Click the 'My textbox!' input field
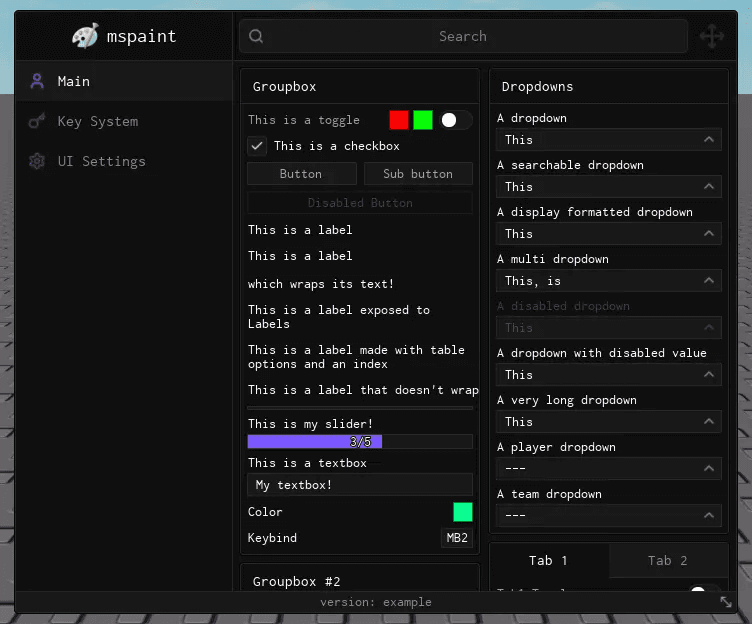The width and height of the screenshot is (752, 624). point(360,485)
